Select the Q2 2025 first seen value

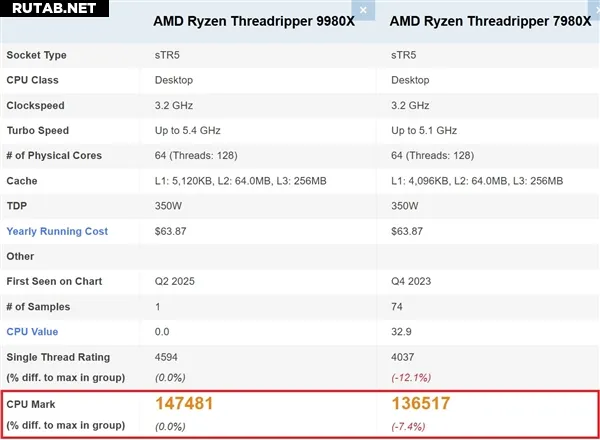(x=174, y=281)
